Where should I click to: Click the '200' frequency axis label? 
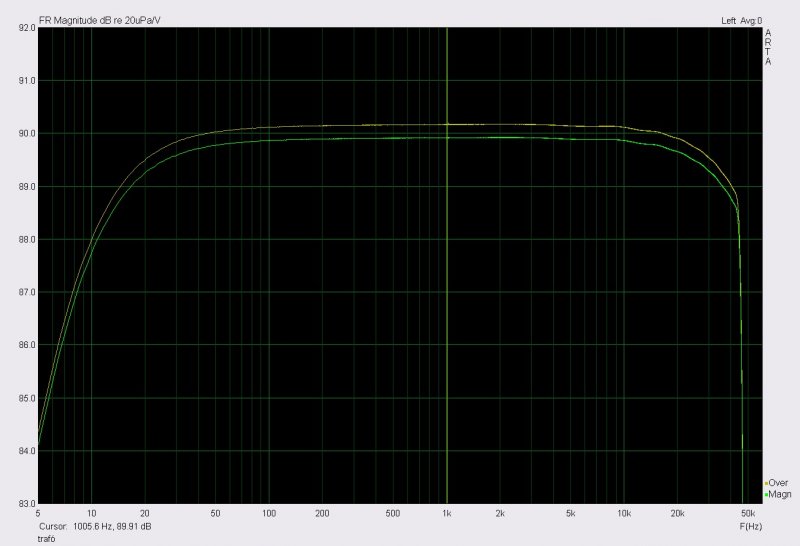[x=322, y=513]
